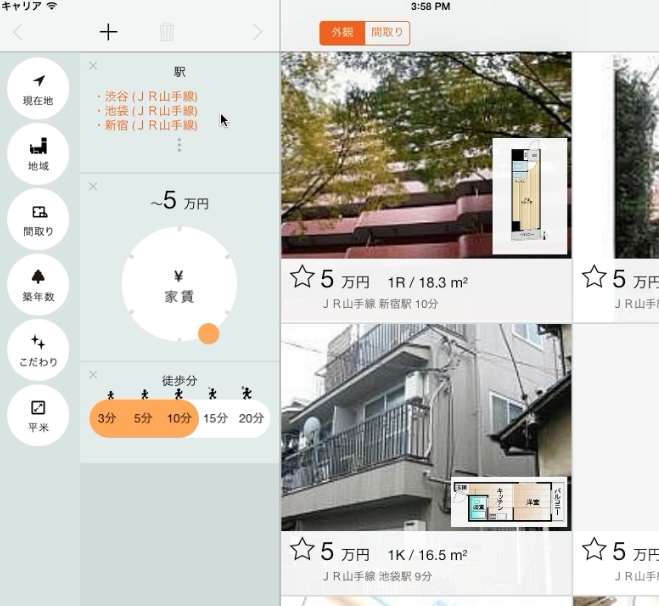
Task: Open the 平米 floor area filter
Action: pos(38,415)
